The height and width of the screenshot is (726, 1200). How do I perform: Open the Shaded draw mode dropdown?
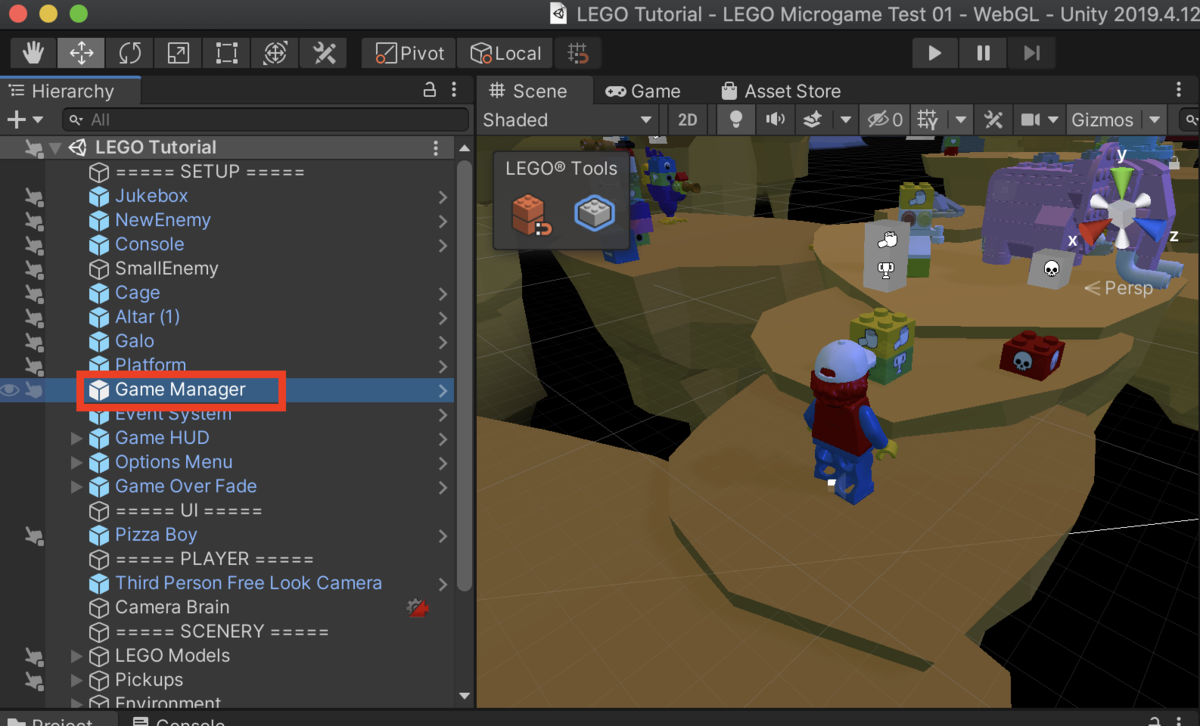[x=568, y=120]
